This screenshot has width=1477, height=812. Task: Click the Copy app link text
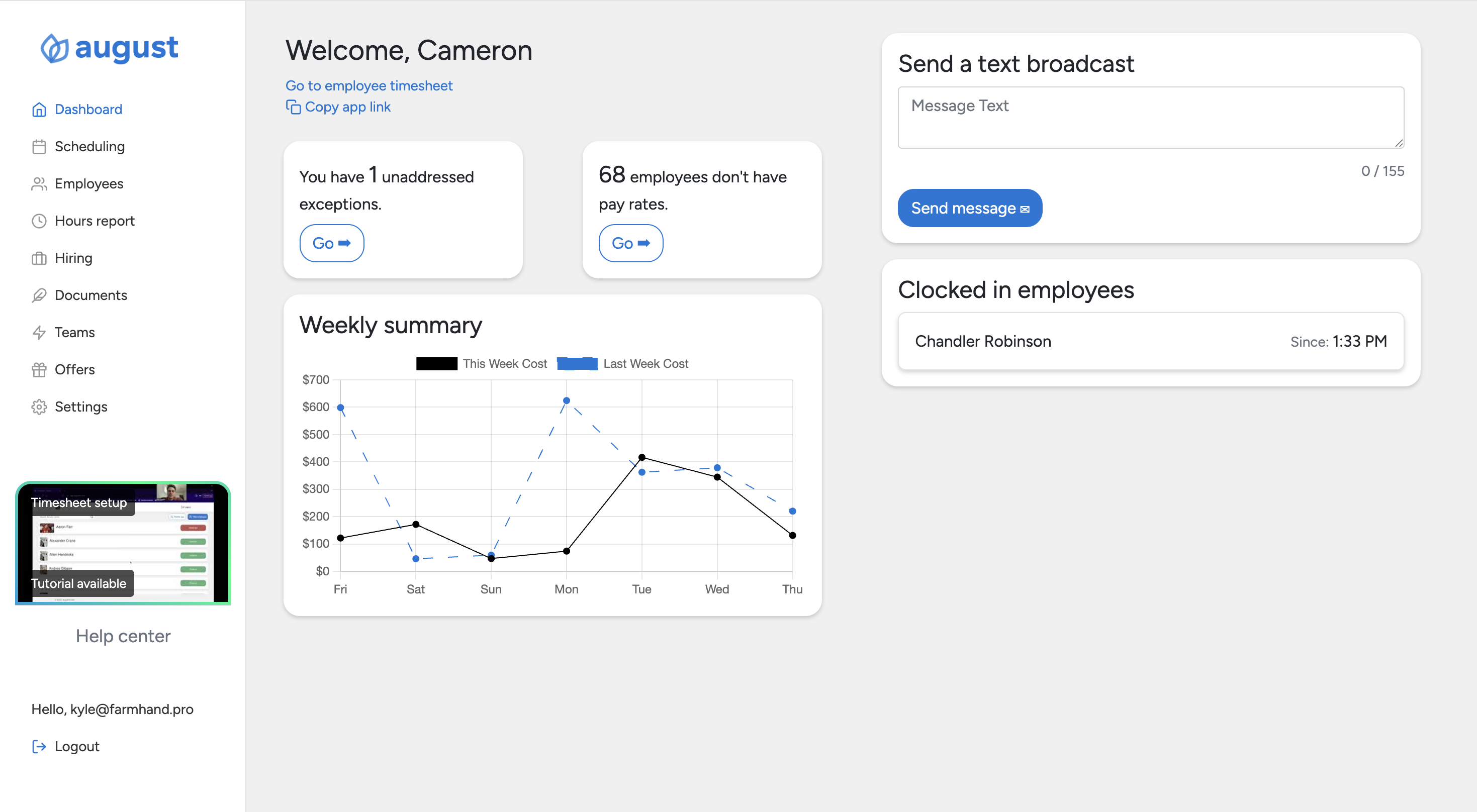tap(347, 107)
